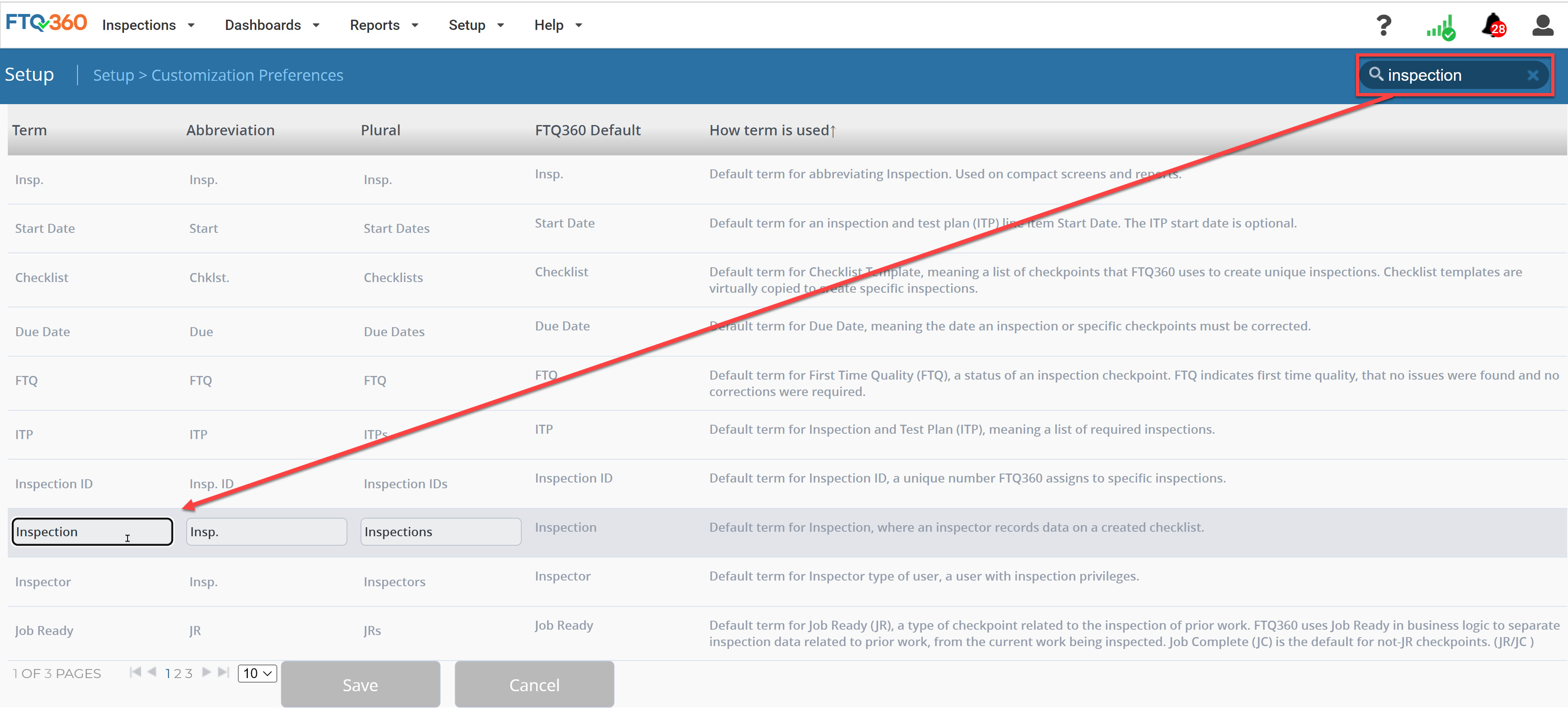Clear the search with the X icon

[x=1533, y=75]
